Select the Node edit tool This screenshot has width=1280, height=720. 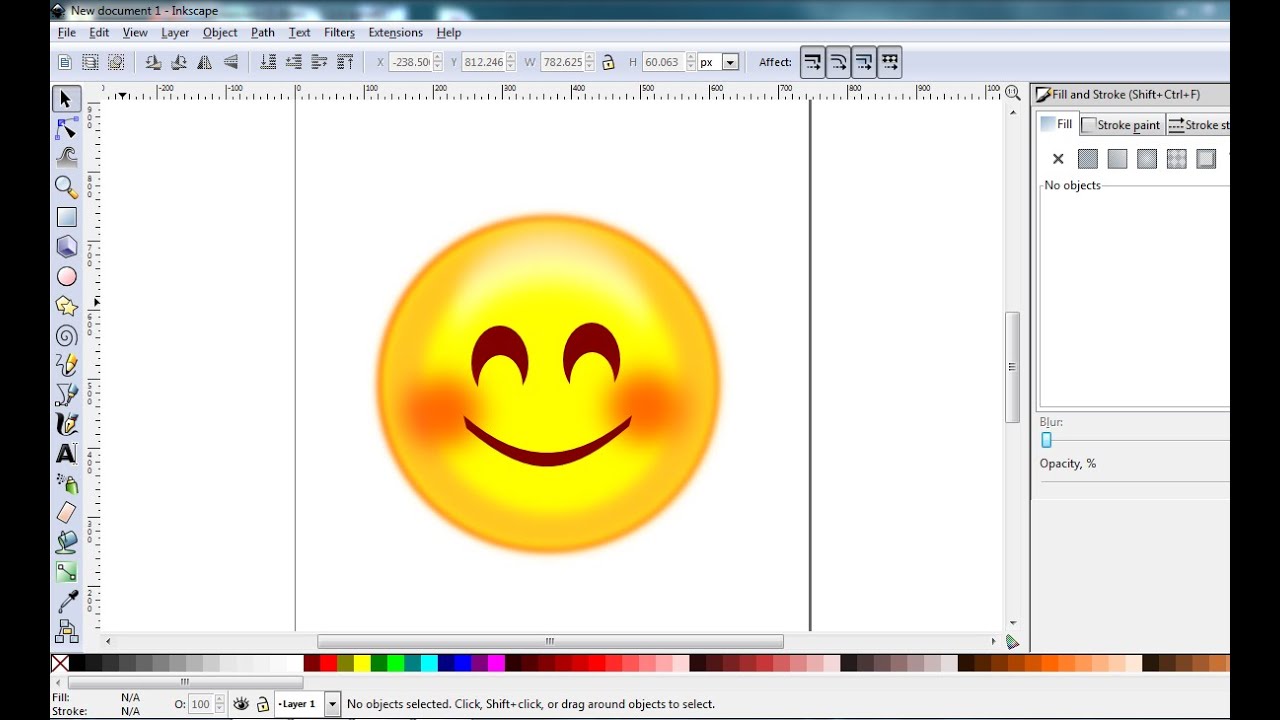(66, 129)
